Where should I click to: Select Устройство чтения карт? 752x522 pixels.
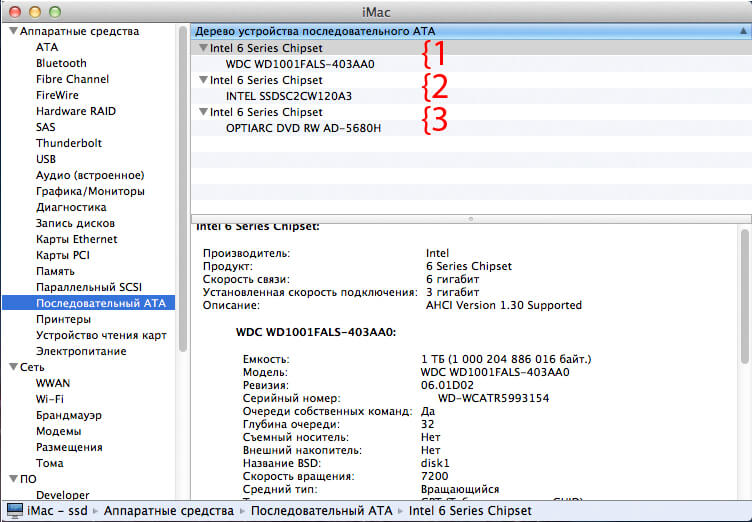tap(101, 335)
